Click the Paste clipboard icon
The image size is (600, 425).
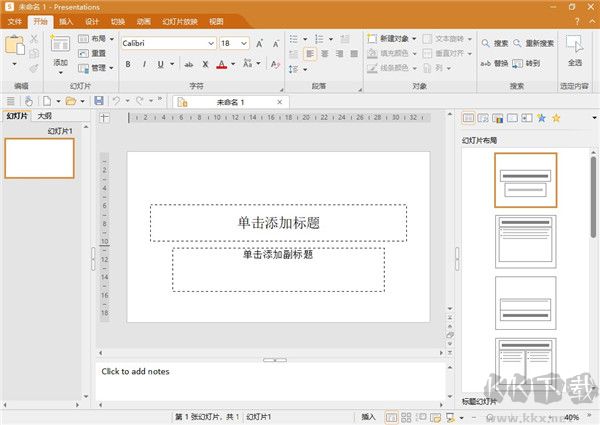(x=15, y=46)
